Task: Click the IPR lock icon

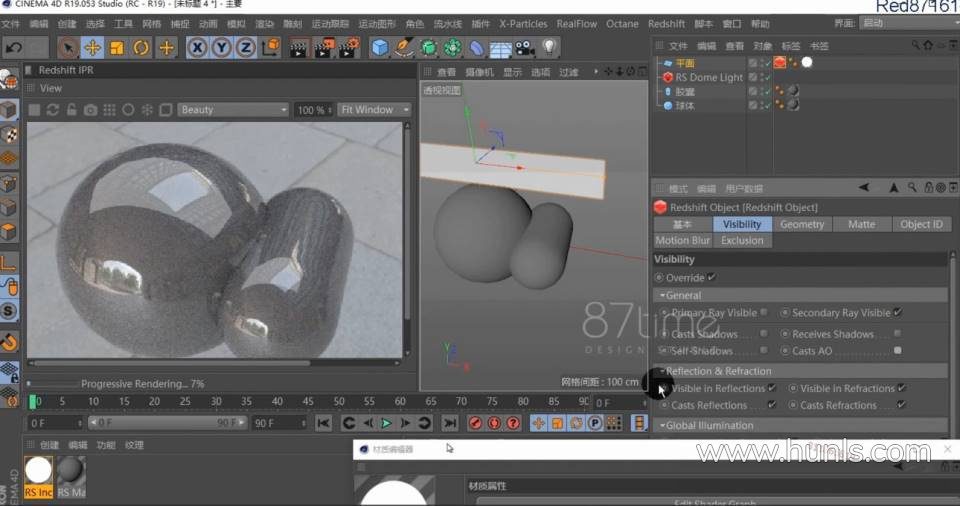Action: click(72, 110)
